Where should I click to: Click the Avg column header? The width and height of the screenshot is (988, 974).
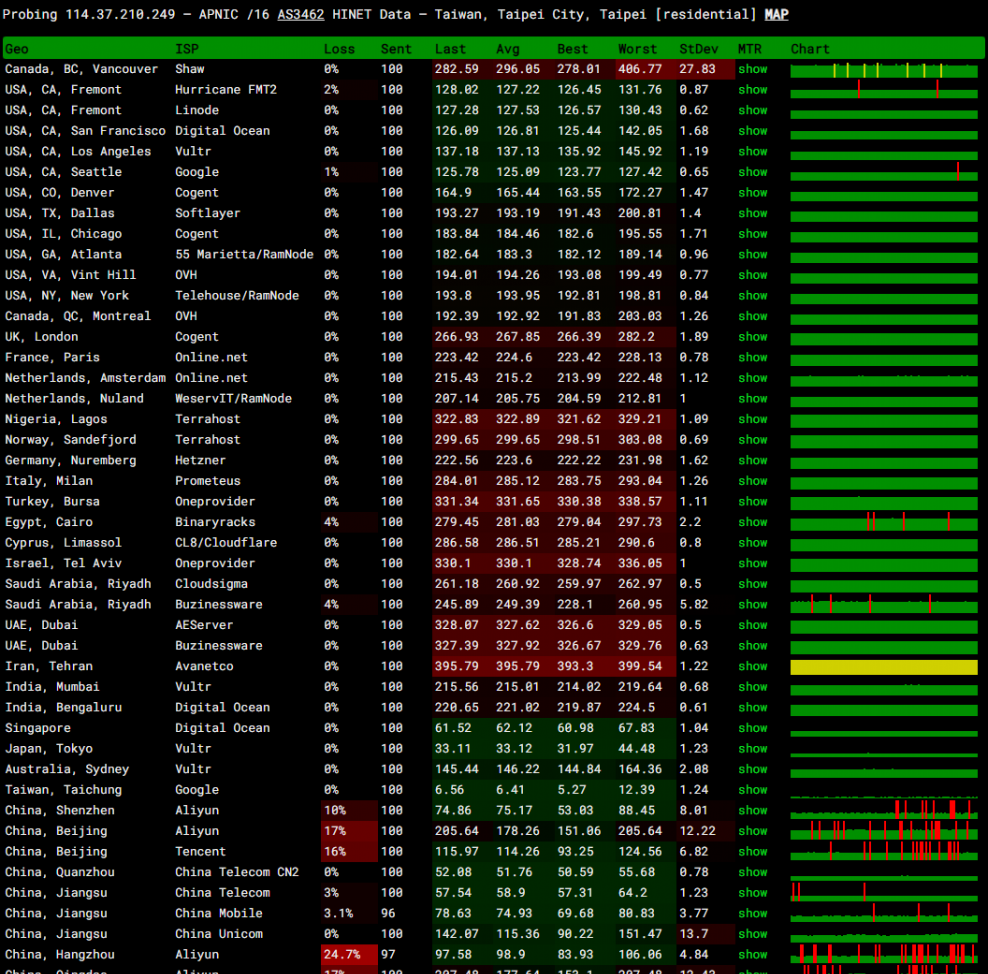click(508, 49)
